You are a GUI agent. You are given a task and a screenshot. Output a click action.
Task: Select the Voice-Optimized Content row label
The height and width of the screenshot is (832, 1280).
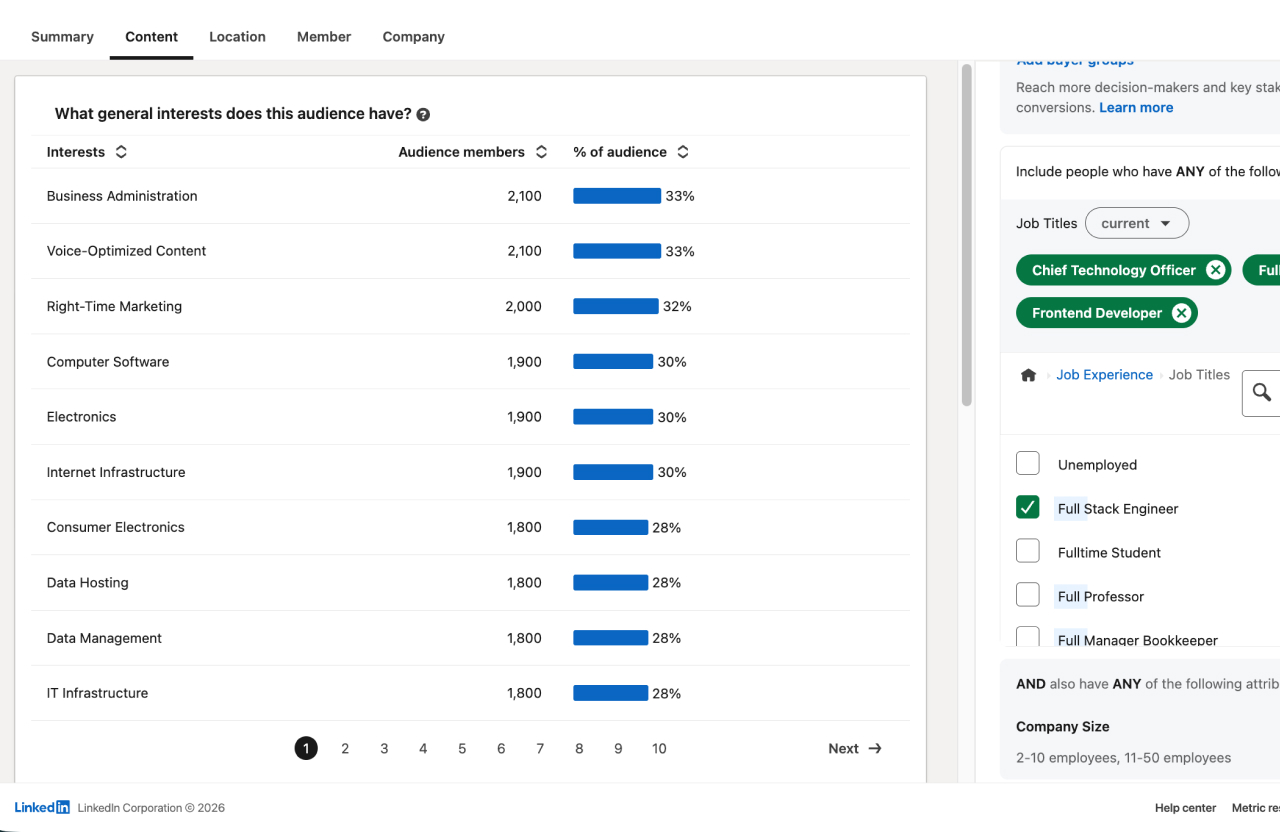pos(126,251)
